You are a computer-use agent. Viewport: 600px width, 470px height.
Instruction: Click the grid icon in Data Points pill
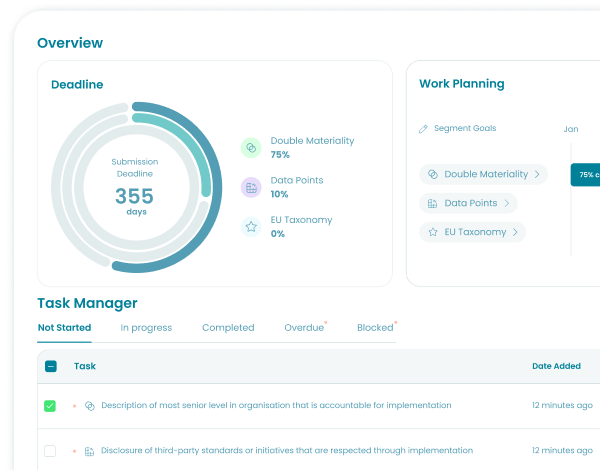tap(432, 203)
